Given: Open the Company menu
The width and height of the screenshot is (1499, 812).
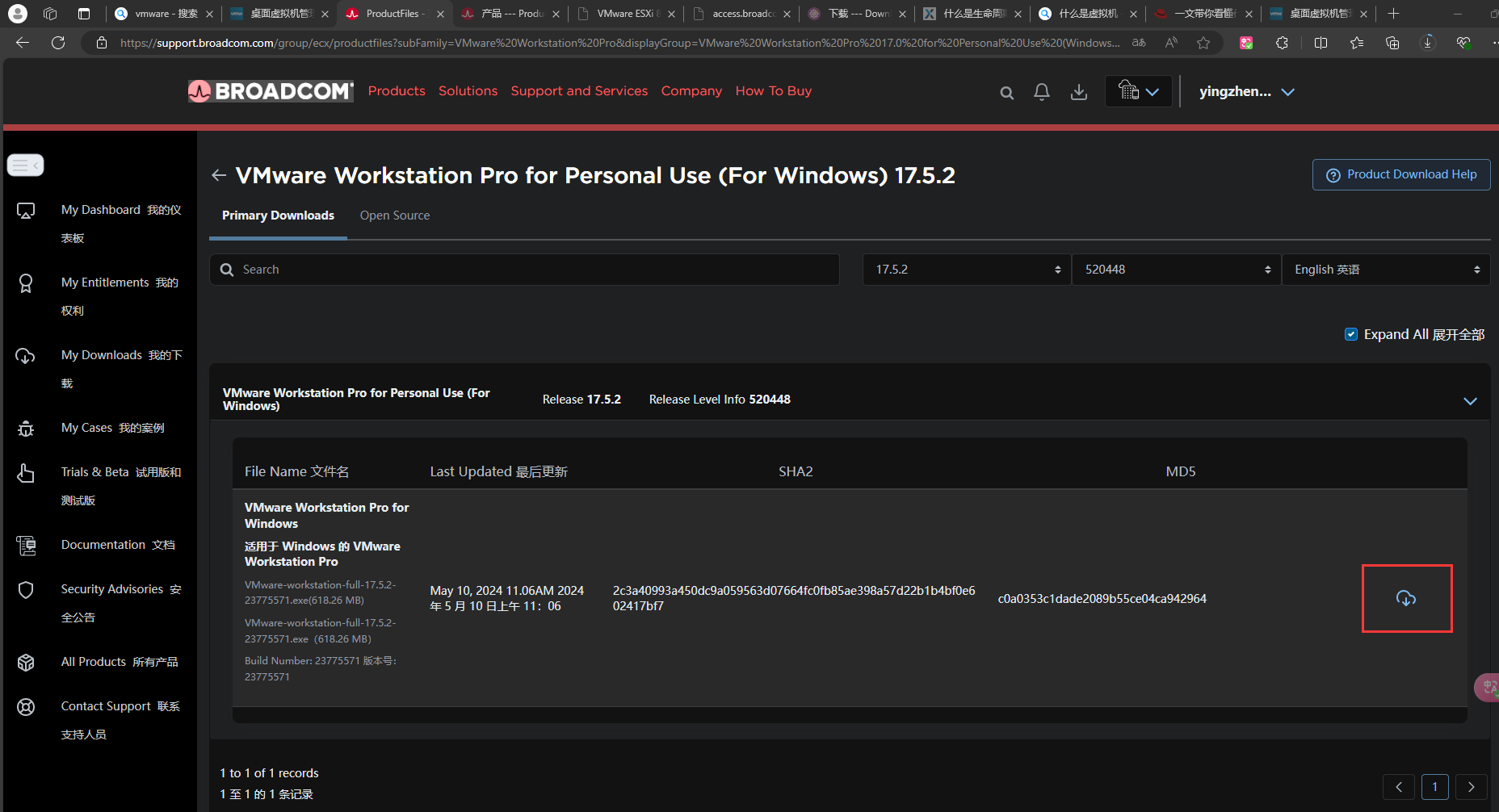Looking at the screenshot, I should pos(691,91).
